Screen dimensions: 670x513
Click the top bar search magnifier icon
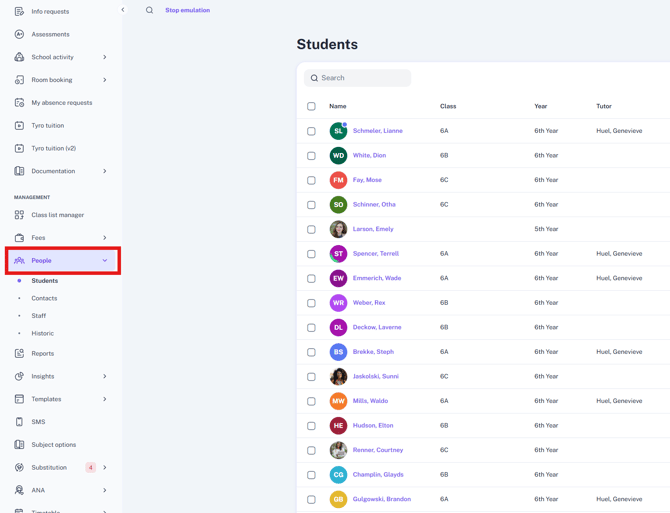tap(149, 10)
